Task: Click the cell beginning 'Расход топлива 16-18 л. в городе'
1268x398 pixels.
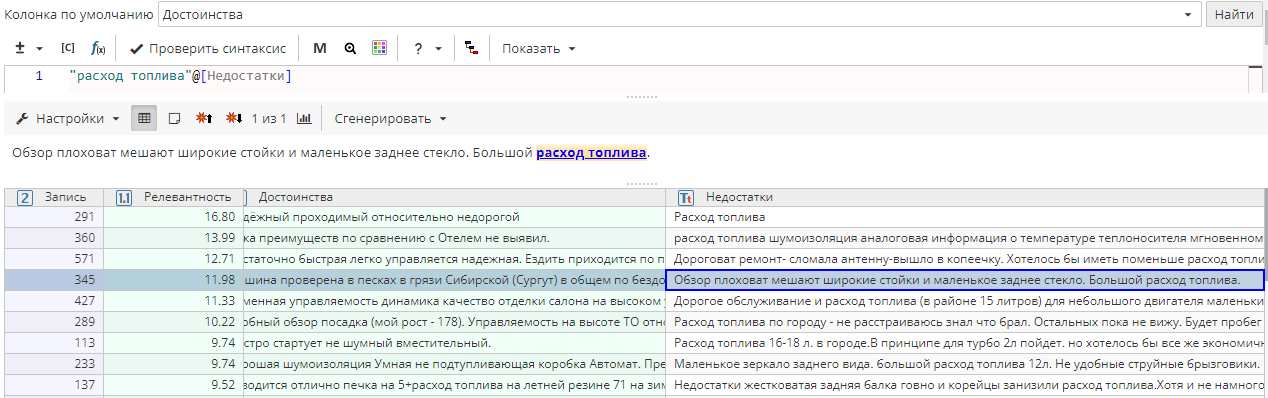Action: pyautogui.click(x=966, y=343)
